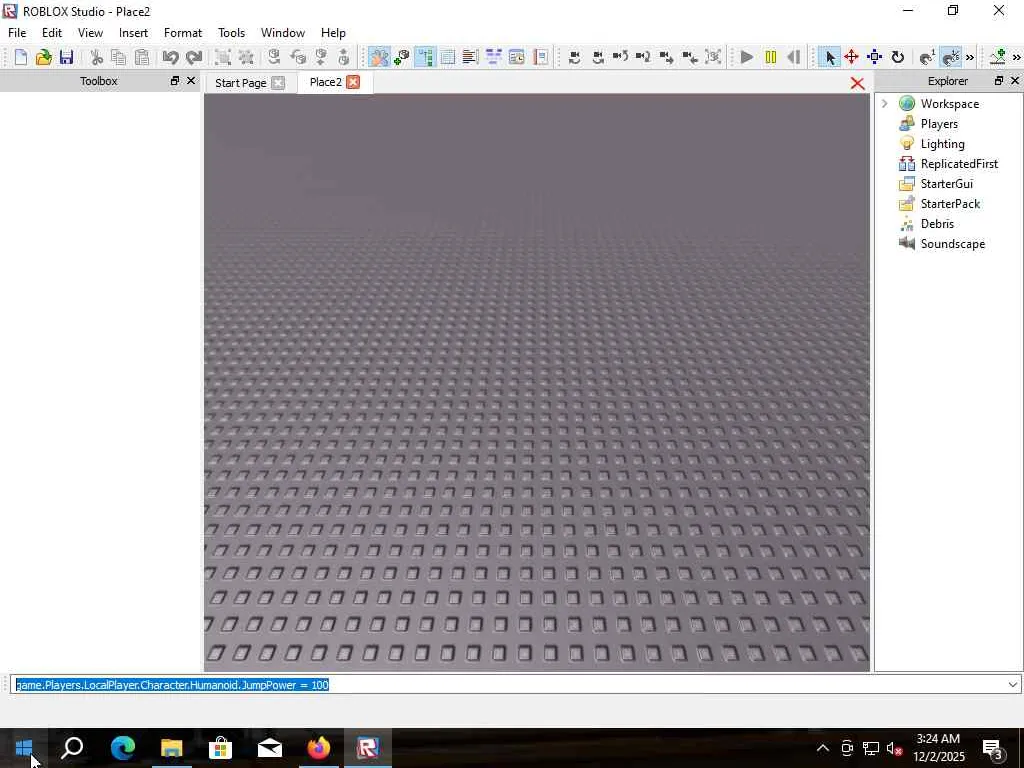Select the blue Resize tool
Viewport: 1024px width, 768px height.
point(874,57)
